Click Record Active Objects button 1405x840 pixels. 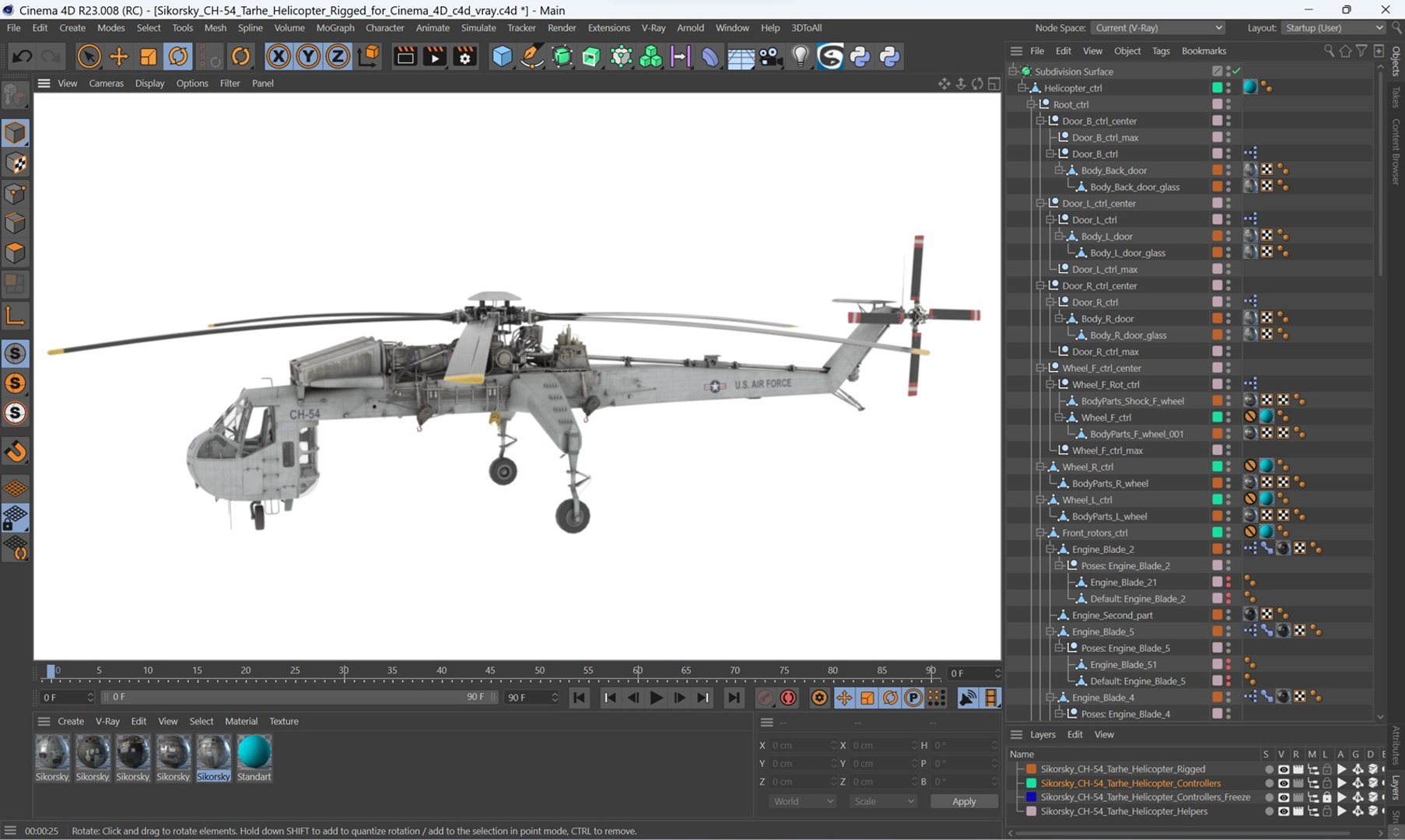click(766, 698)
